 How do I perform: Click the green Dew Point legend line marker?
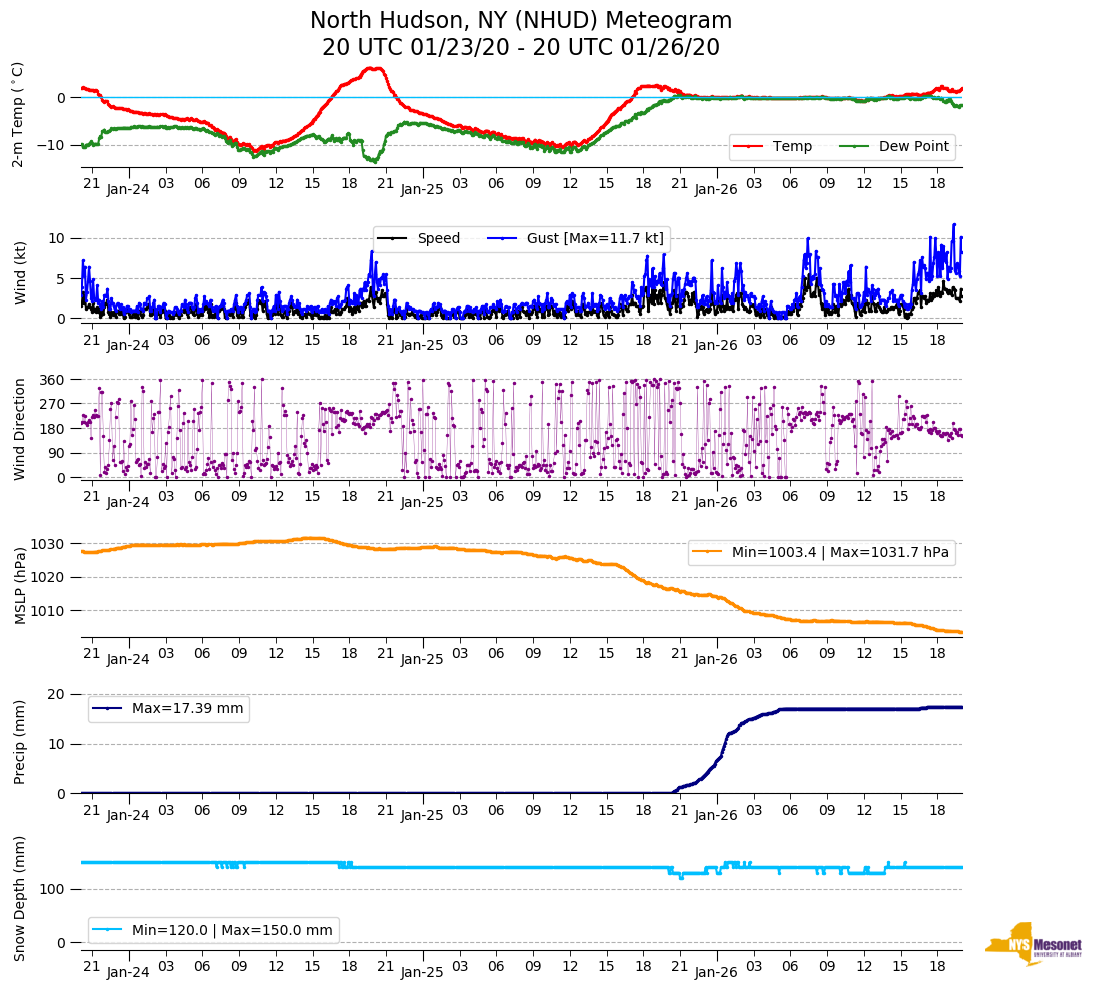pos(854,147)
